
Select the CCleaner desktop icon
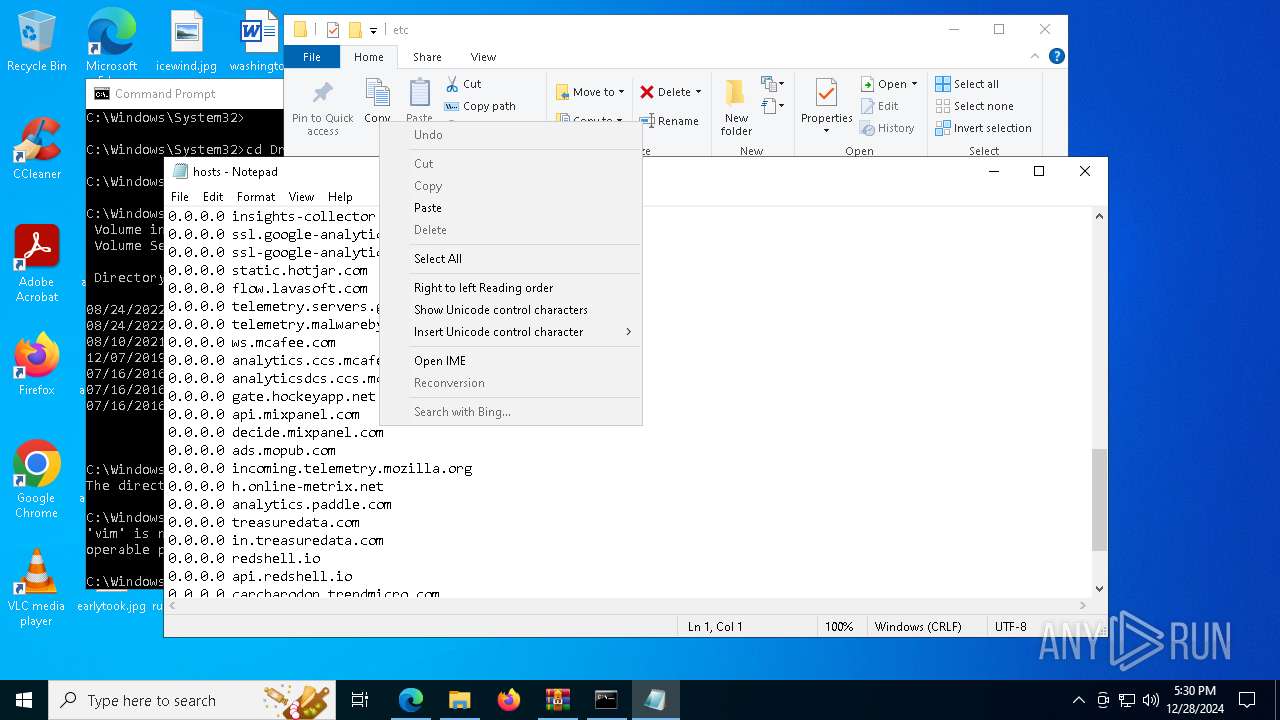tap(37, 149)
